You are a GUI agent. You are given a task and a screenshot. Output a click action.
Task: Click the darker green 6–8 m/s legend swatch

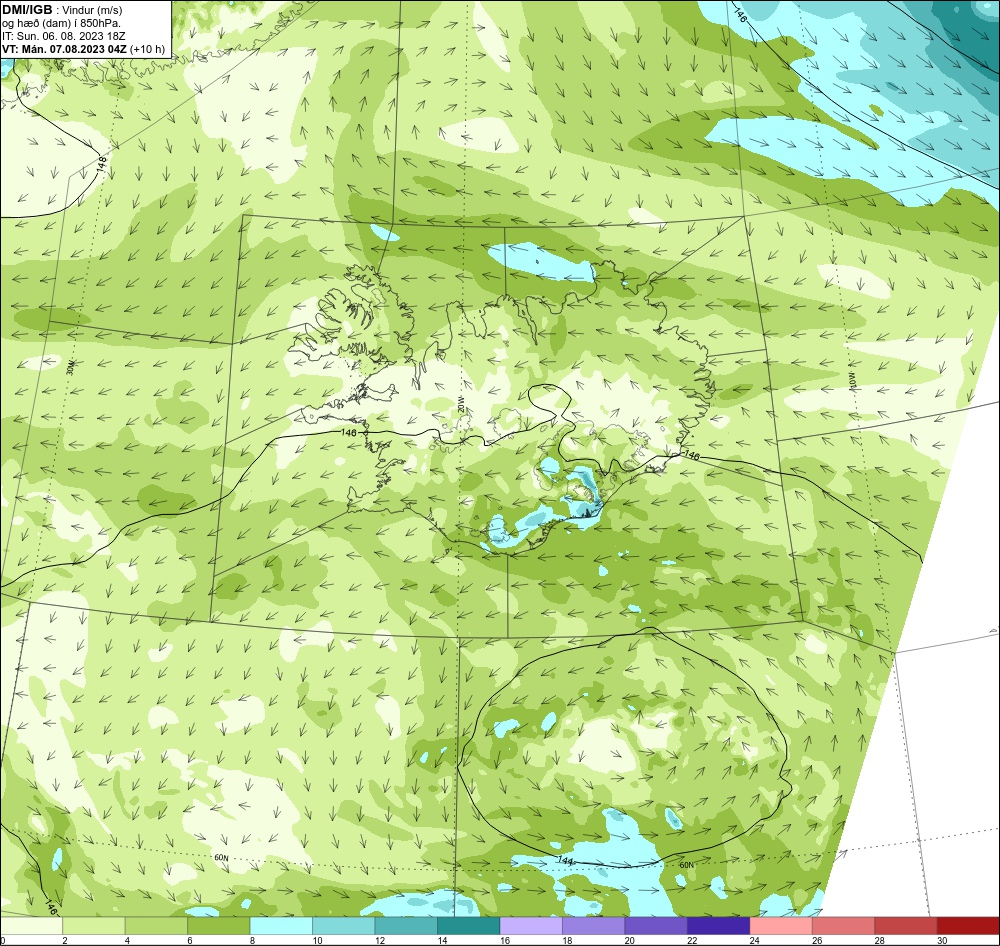tap(219, 926)
